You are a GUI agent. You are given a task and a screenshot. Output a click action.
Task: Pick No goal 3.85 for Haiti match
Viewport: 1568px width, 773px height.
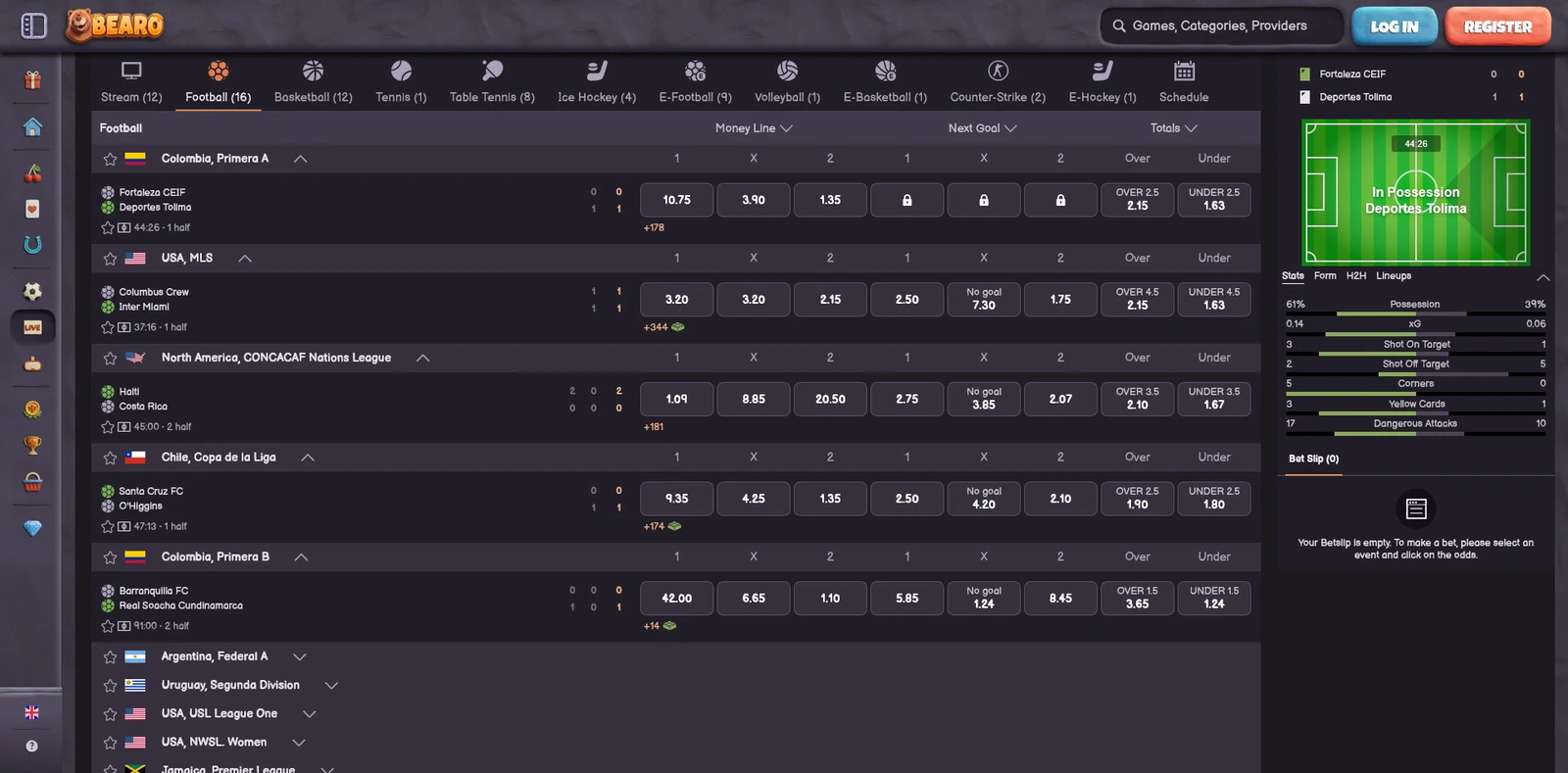click(x=984, y=399)
